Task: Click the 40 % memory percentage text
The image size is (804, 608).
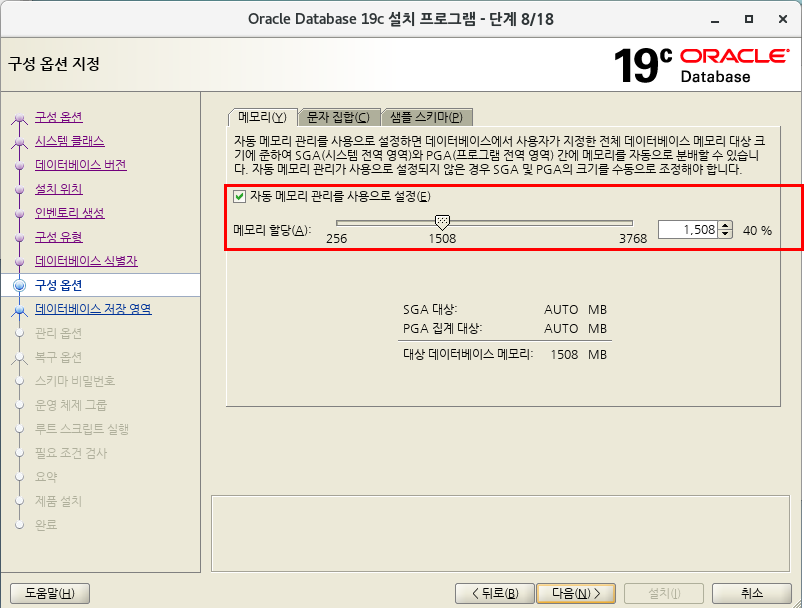Action: (x=757, y=231)
